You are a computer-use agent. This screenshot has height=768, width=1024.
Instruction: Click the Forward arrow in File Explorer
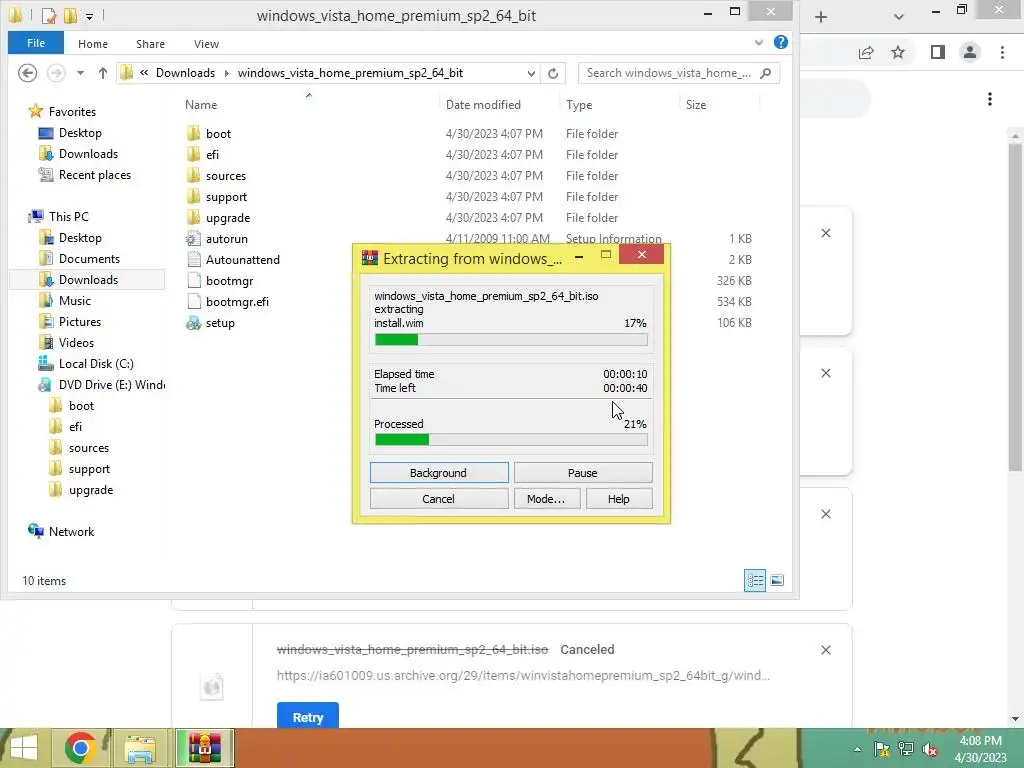pos(56,72)
